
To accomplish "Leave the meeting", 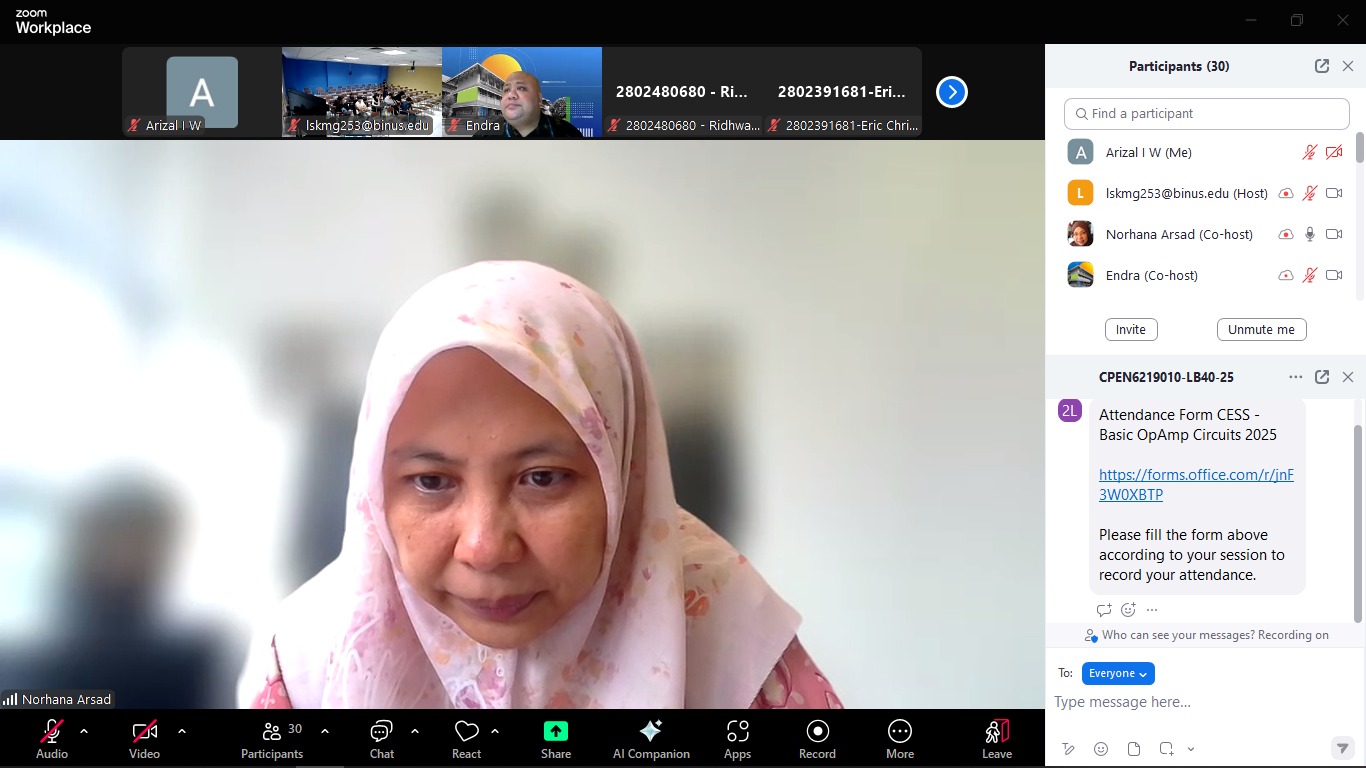I will click(997, 739).
